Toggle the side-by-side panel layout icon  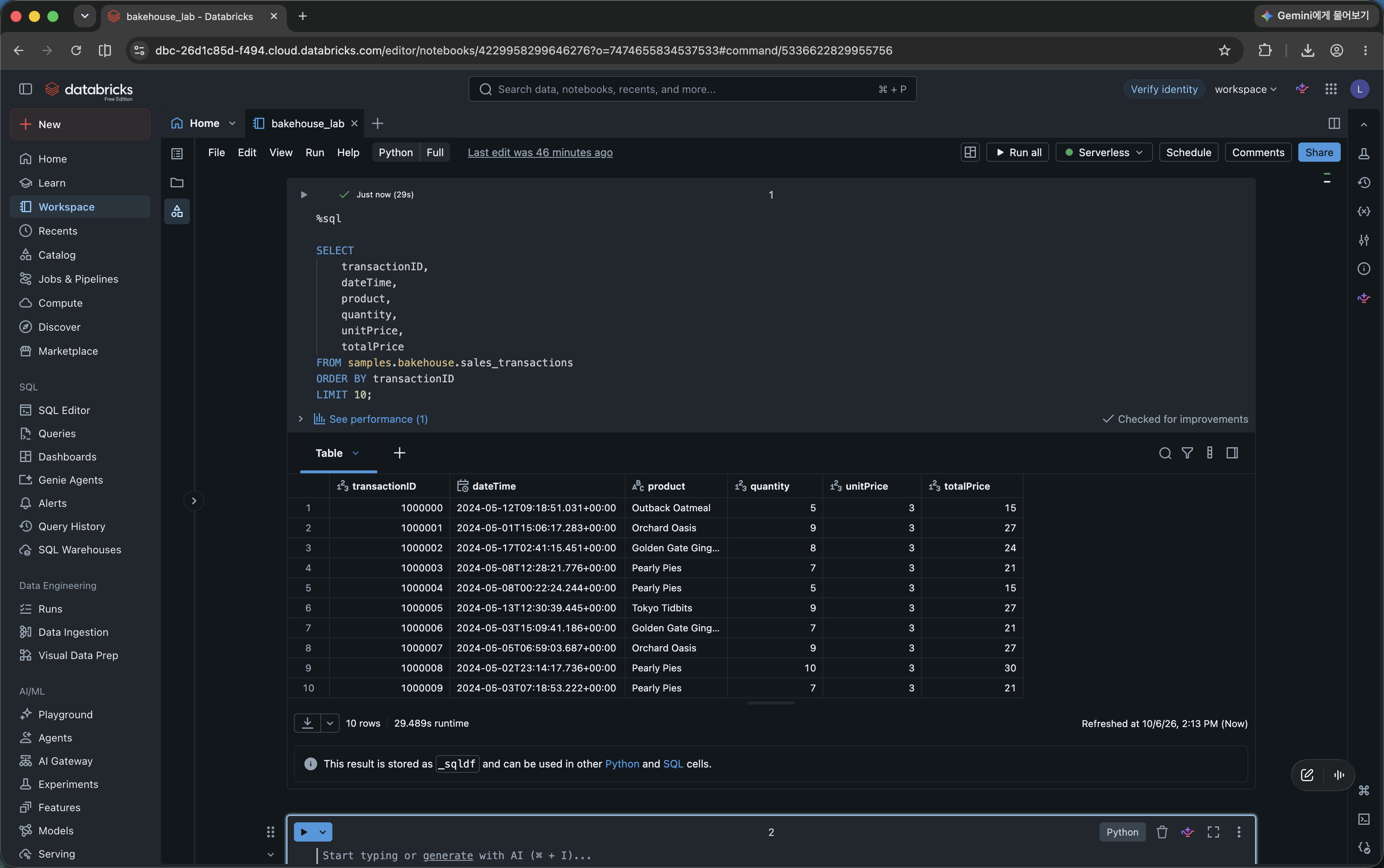click(x=1334, y=123)
